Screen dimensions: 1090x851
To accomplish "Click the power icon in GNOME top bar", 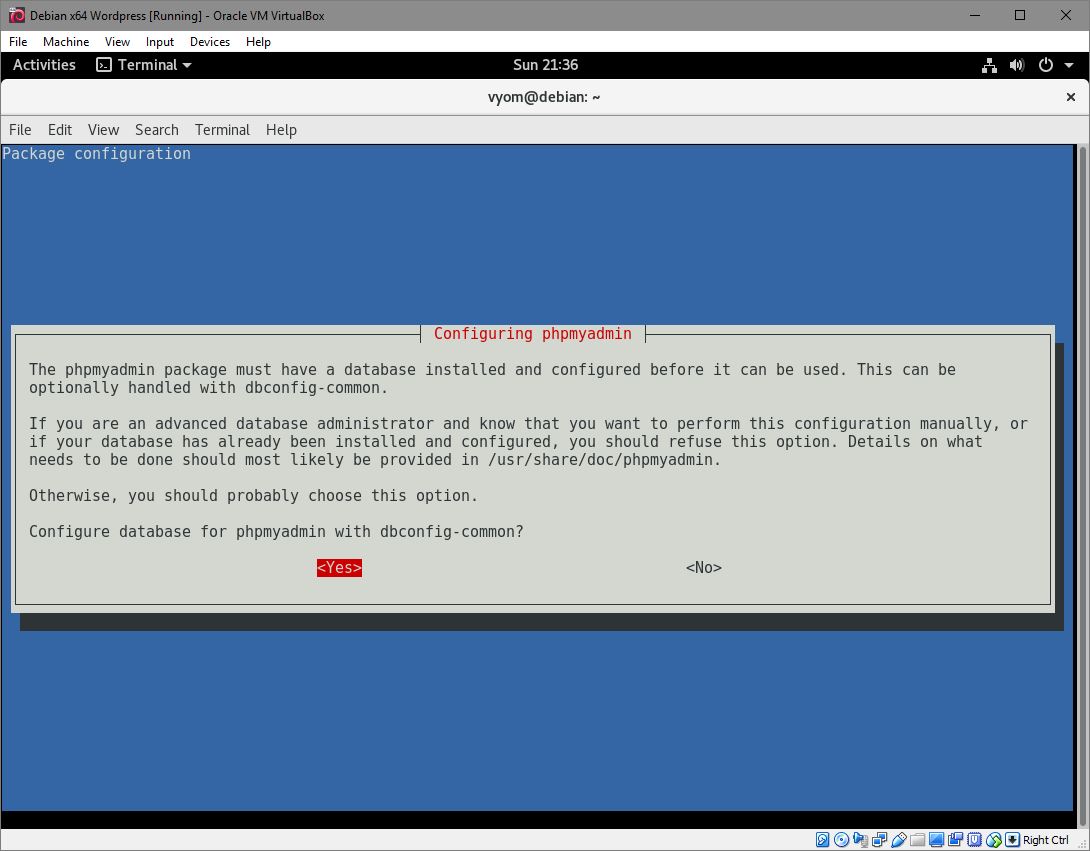I will click(1046, 65).
